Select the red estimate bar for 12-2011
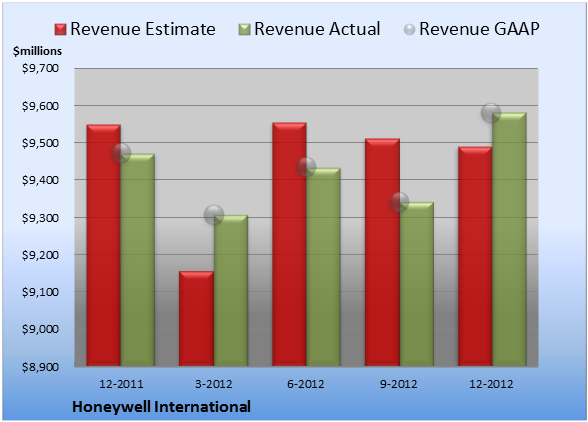The image size is (588, 422). coord(104,245)
